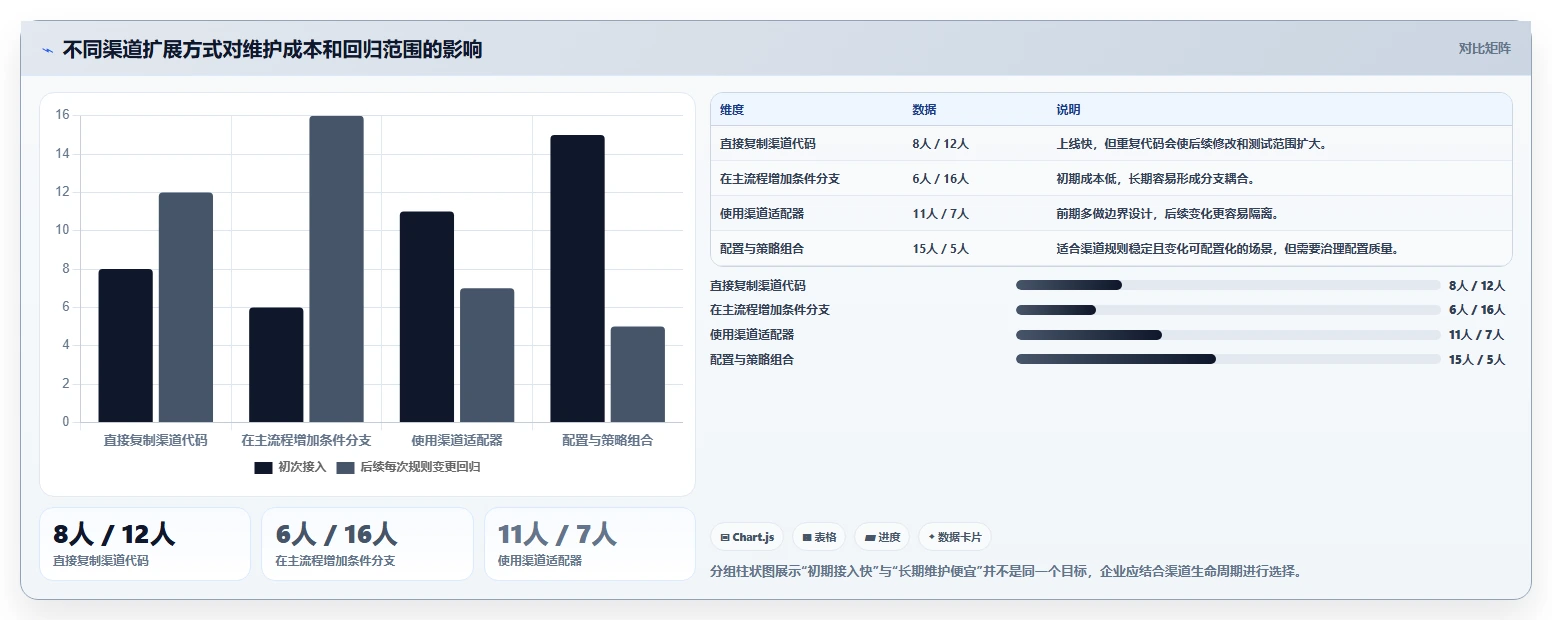Click x-axis label 直接复制渠道代码
The image size is (1552, 620).
155,440
